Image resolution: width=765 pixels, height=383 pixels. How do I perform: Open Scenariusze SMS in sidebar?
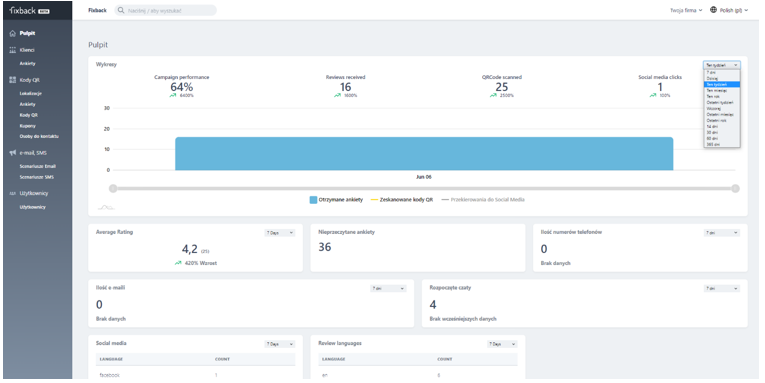[x=37, y=177]
